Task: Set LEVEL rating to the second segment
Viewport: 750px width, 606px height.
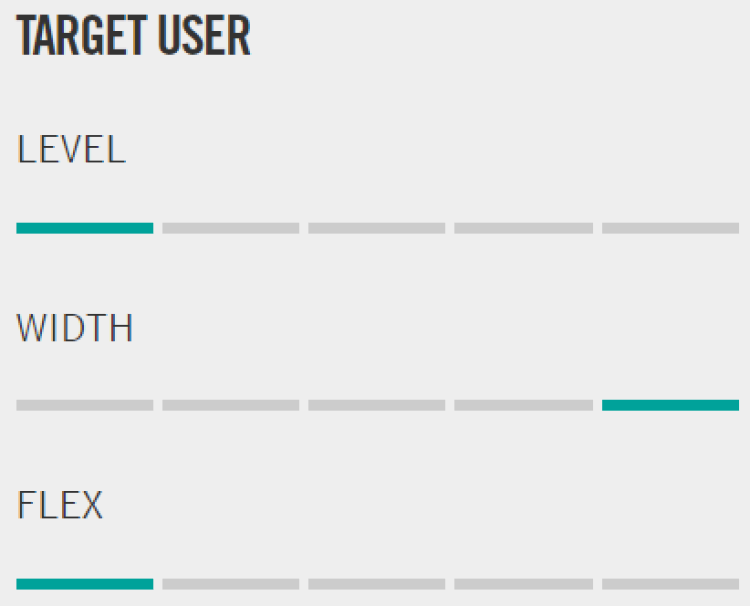Action: click(231, 228)
